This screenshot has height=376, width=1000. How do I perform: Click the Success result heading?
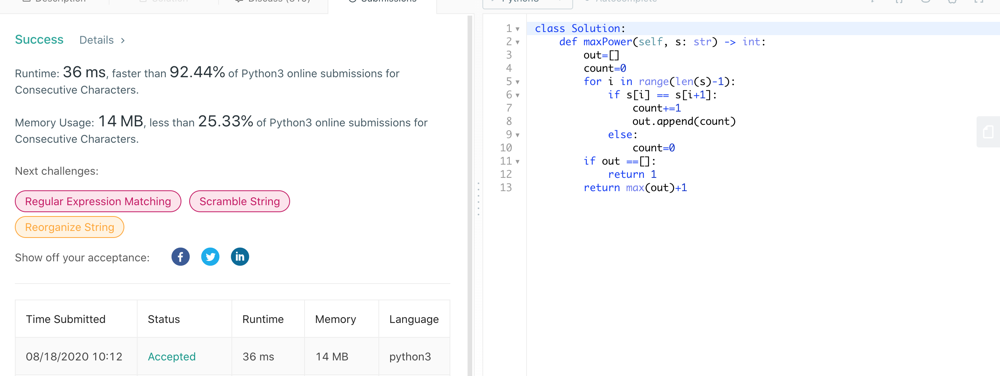[40, 40]
